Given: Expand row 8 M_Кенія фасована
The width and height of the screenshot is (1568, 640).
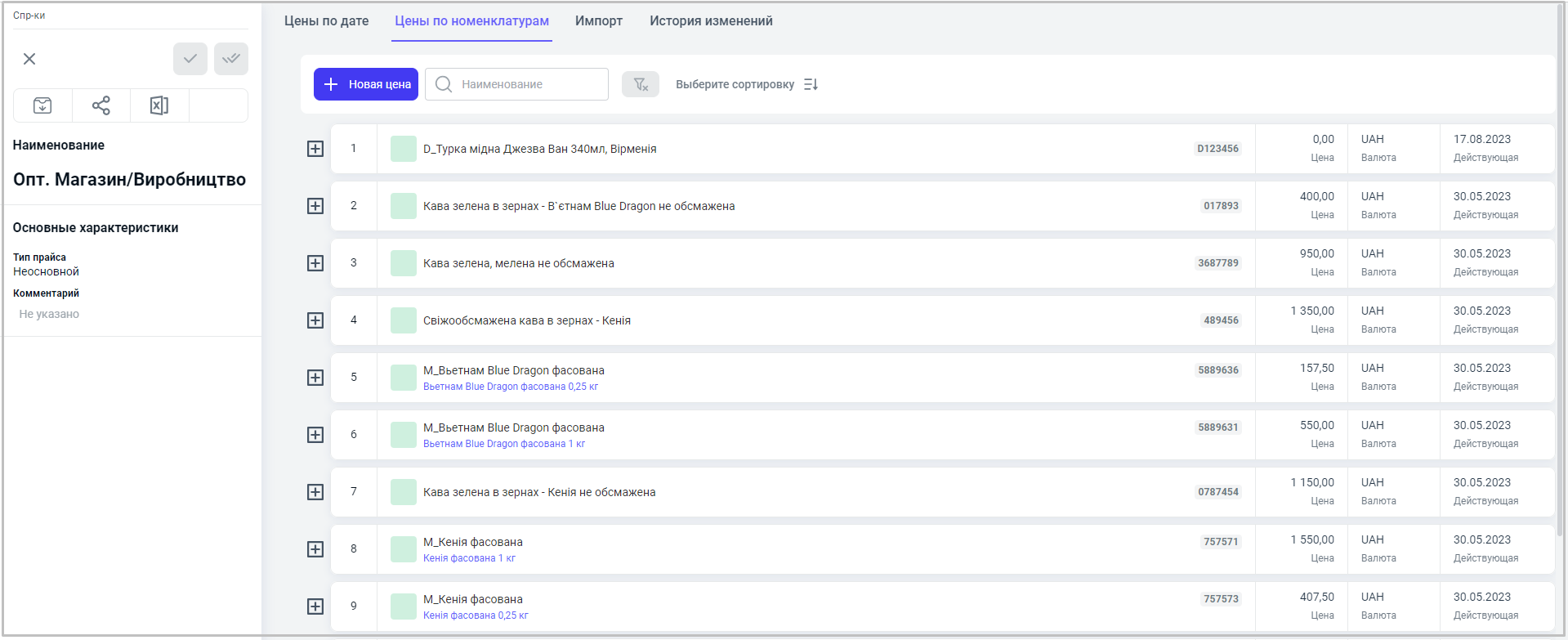Looking at the screenshot, I should (315, 549).
